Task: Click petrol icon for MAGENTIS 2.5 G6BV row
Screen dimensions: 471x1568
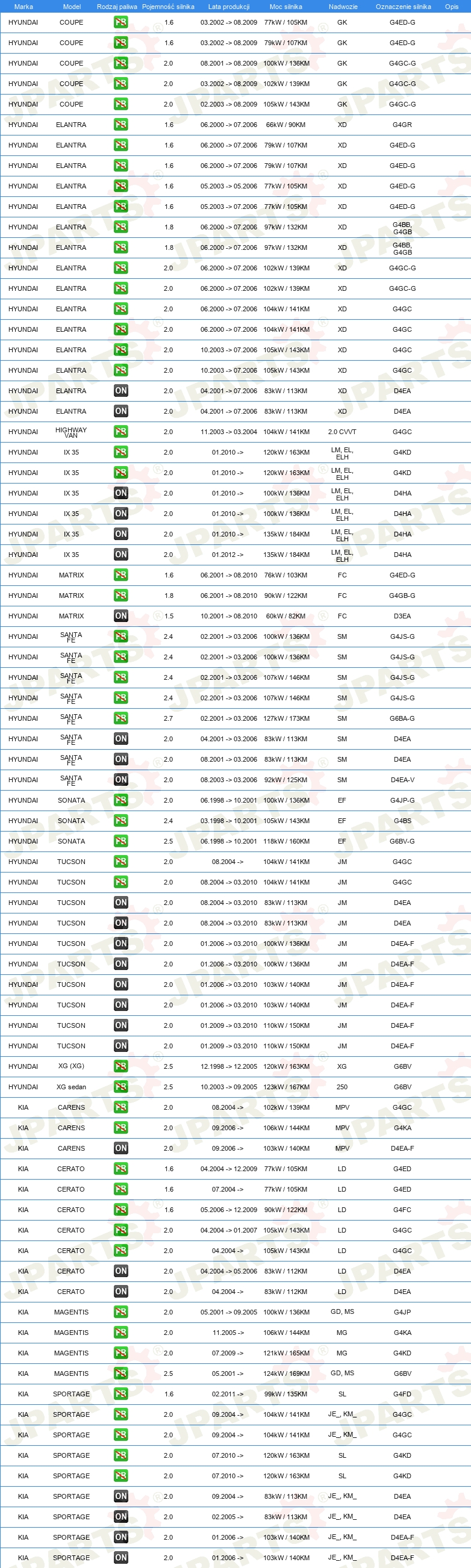Action: [120, 1374]
